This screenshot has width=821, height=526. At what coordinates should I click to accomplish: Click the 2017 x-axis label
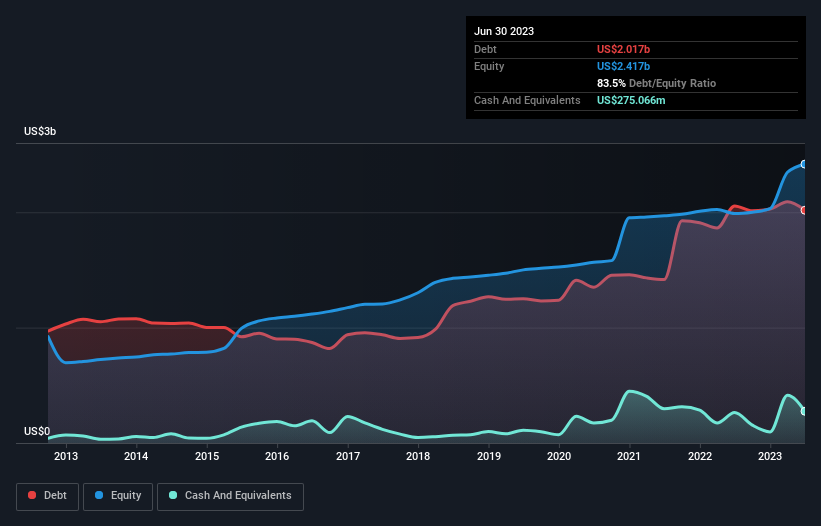(348, 456)
